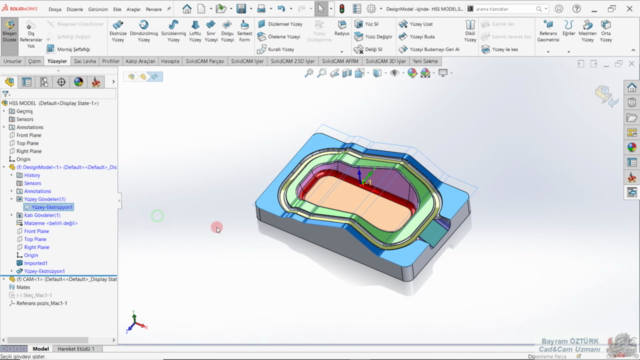The width and height of the screenshot is (640, 360).
Task: Click the feature tree filter field
Action: click(59, 94)
